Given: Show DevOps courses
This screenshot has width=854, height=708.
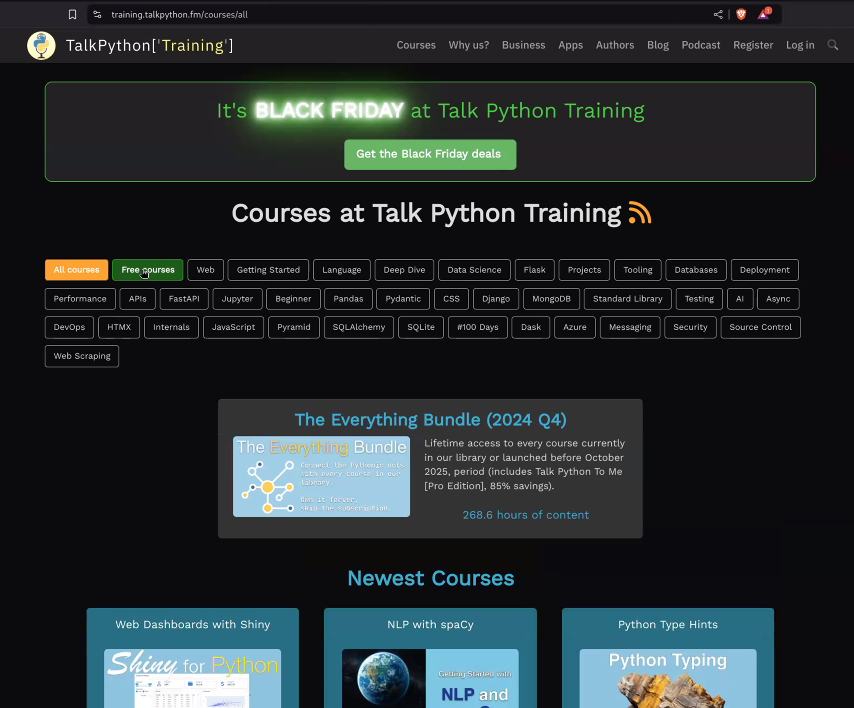Looking at the screenshot, I should tap(69, 327).
